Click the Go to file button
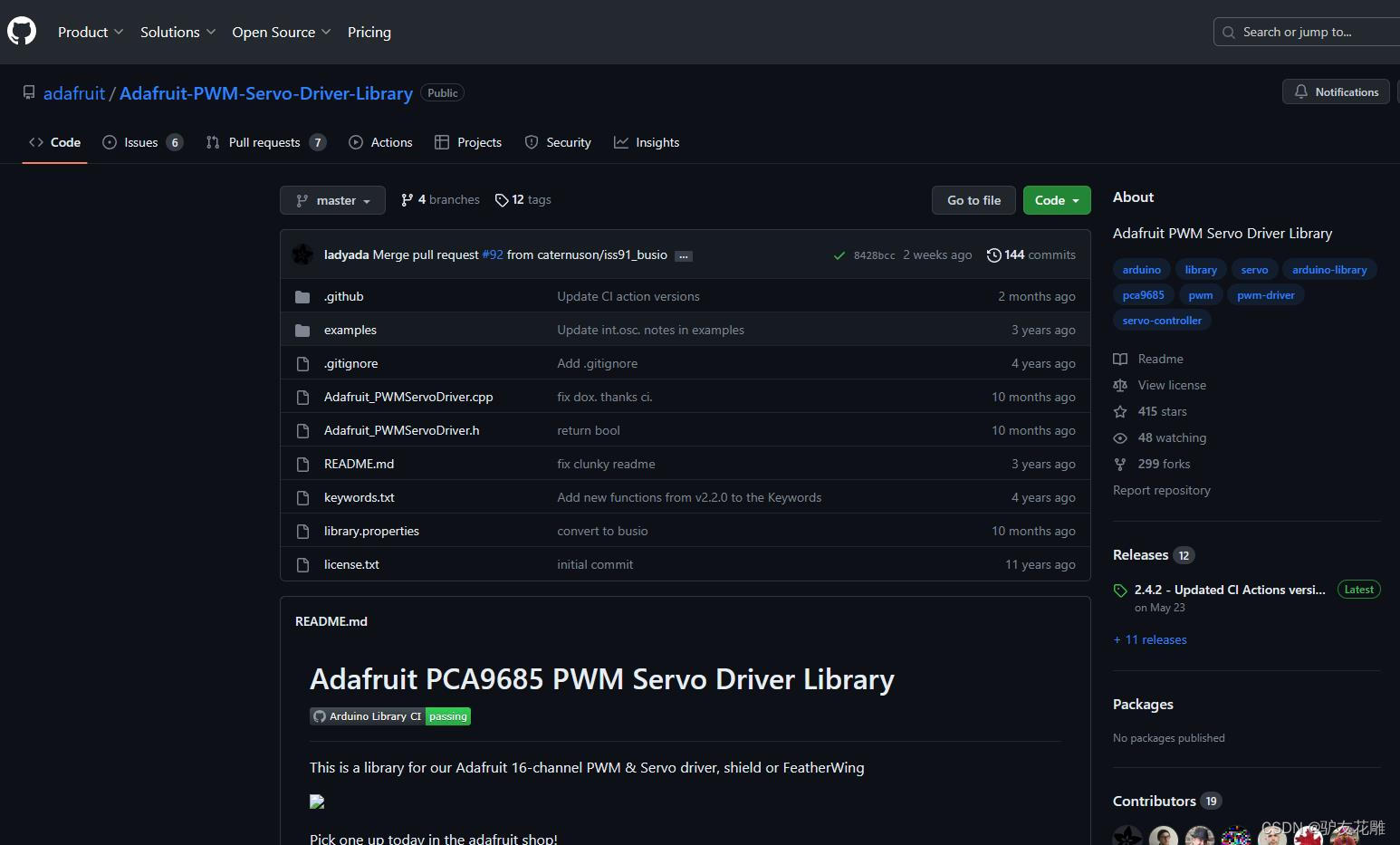This screenshot has width=1400, height=845. [973, 200]
